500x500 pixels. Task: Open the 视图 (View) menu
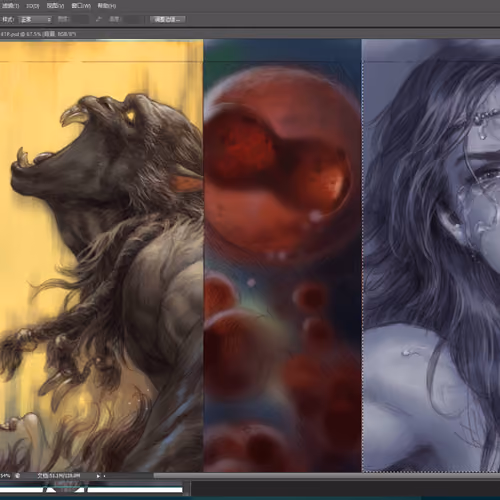pyautogui.click(x=55, y=6)
